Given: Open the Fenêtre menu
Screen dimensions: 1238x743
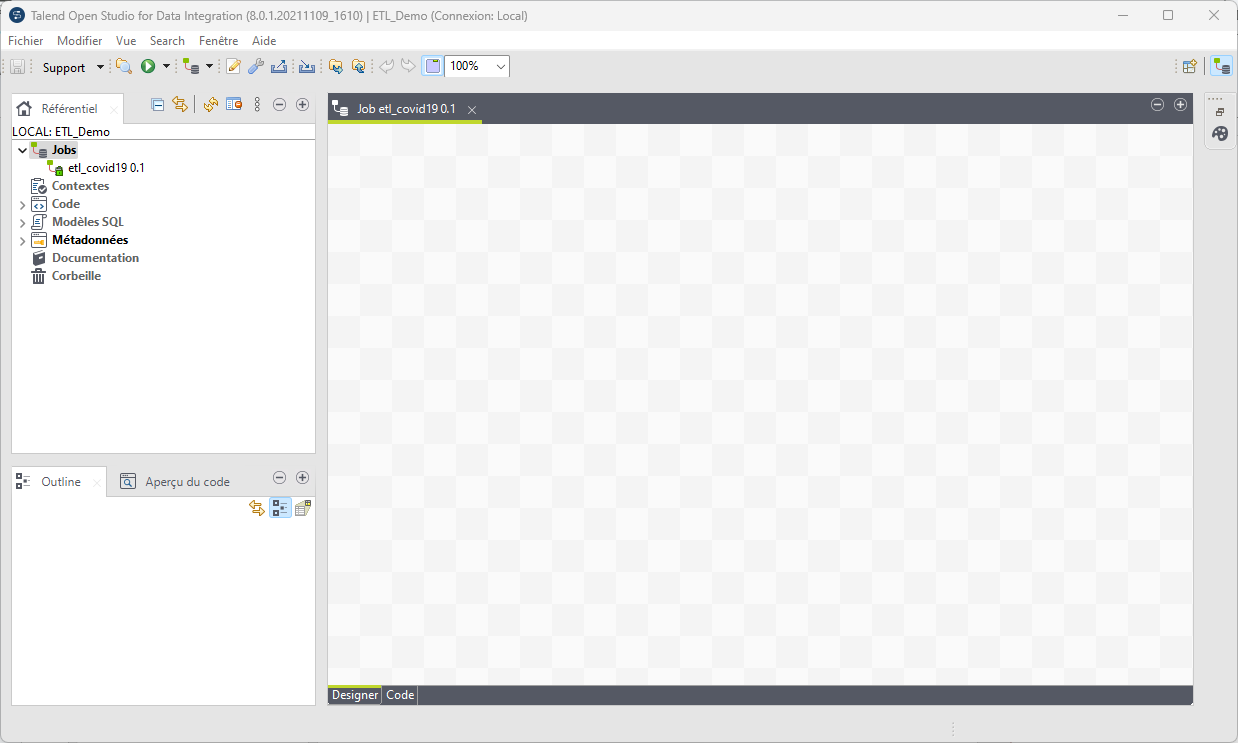Looking at the screenshot, I should tap(219, 41).
